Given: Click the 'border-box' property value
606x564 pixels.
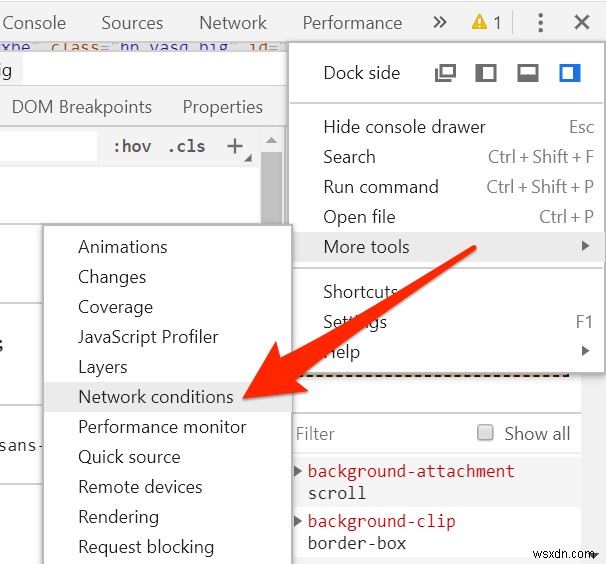Looking at the screenshot, I should tap(357, 543).
